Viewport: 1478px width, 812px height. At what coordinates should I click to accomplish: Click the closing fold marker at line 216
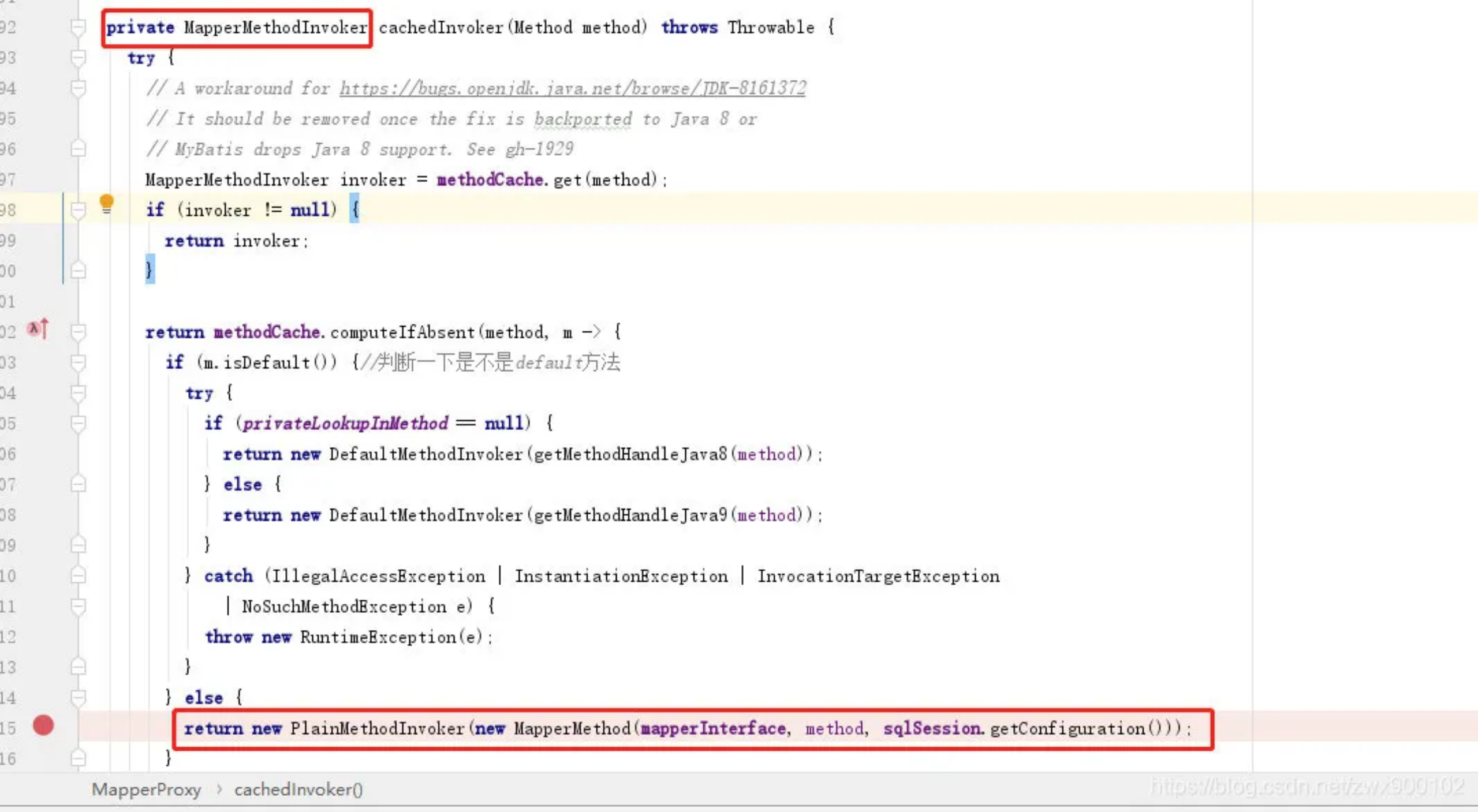point(79,758)
